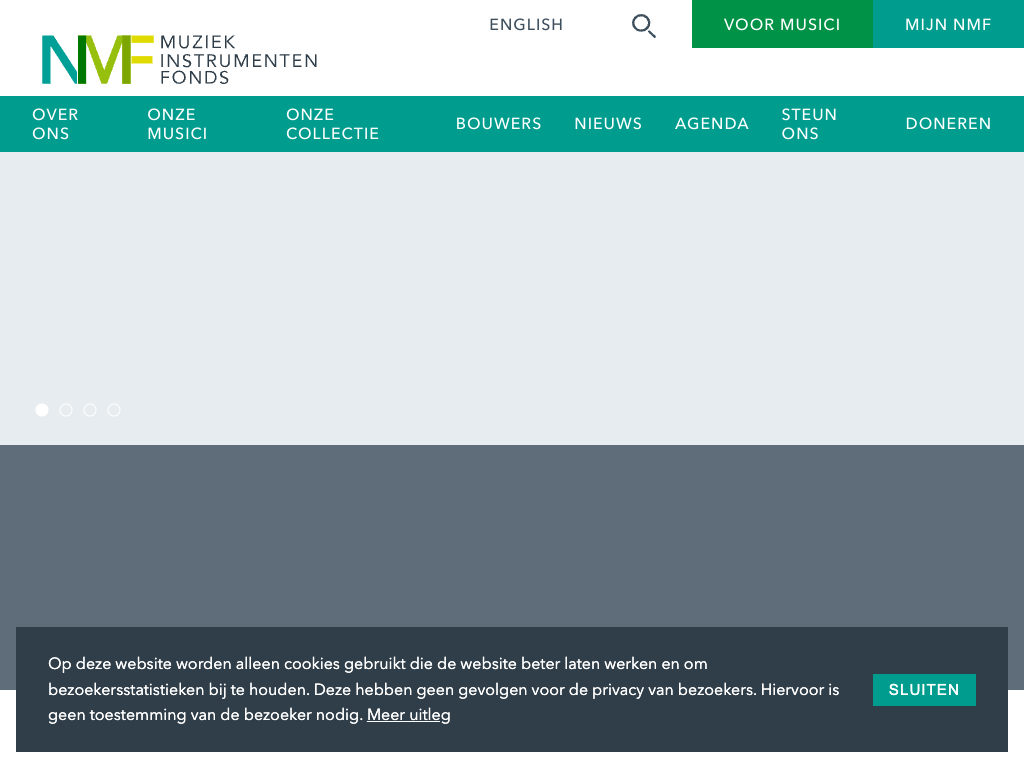View the Agenda page
The image size is (1024, 768).
coord(712,124)
